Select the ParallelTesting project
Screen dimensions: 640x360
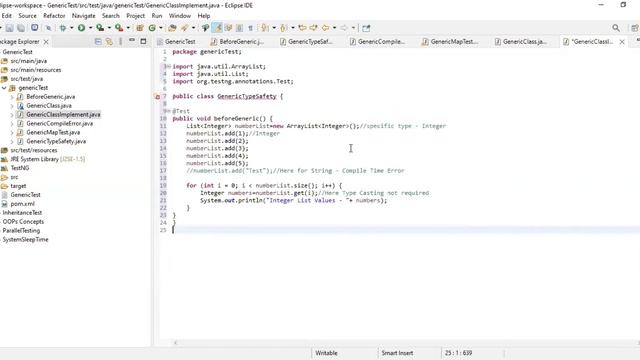(x=21, y=231)
